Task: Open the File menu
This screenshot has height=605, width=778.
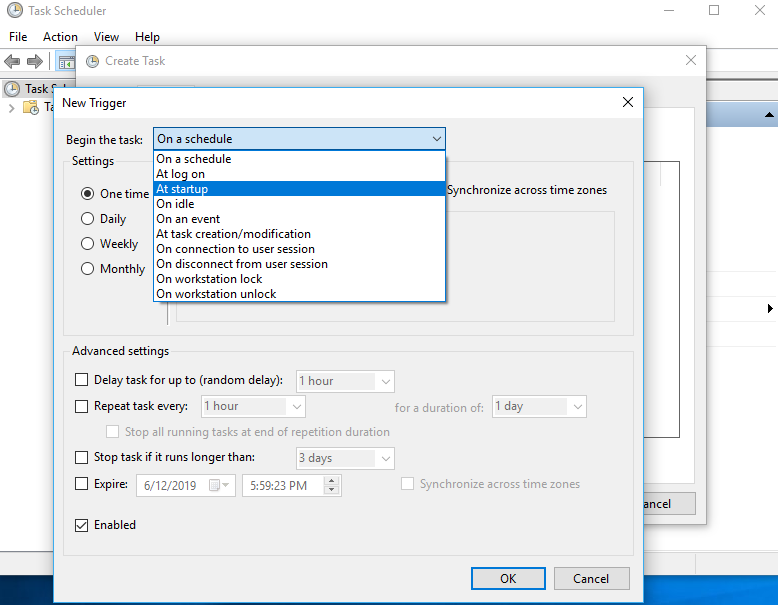Action: [x=18, y=37]
